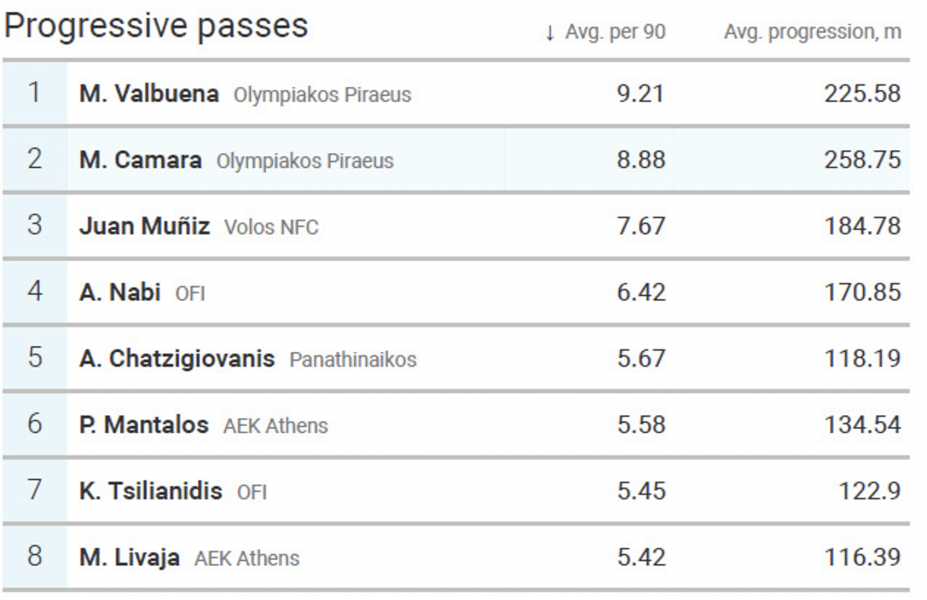The image size is (927, 600).
Task: Open P. Mantalos player profile
Action: pyautogui.click(x=144, y=425)
